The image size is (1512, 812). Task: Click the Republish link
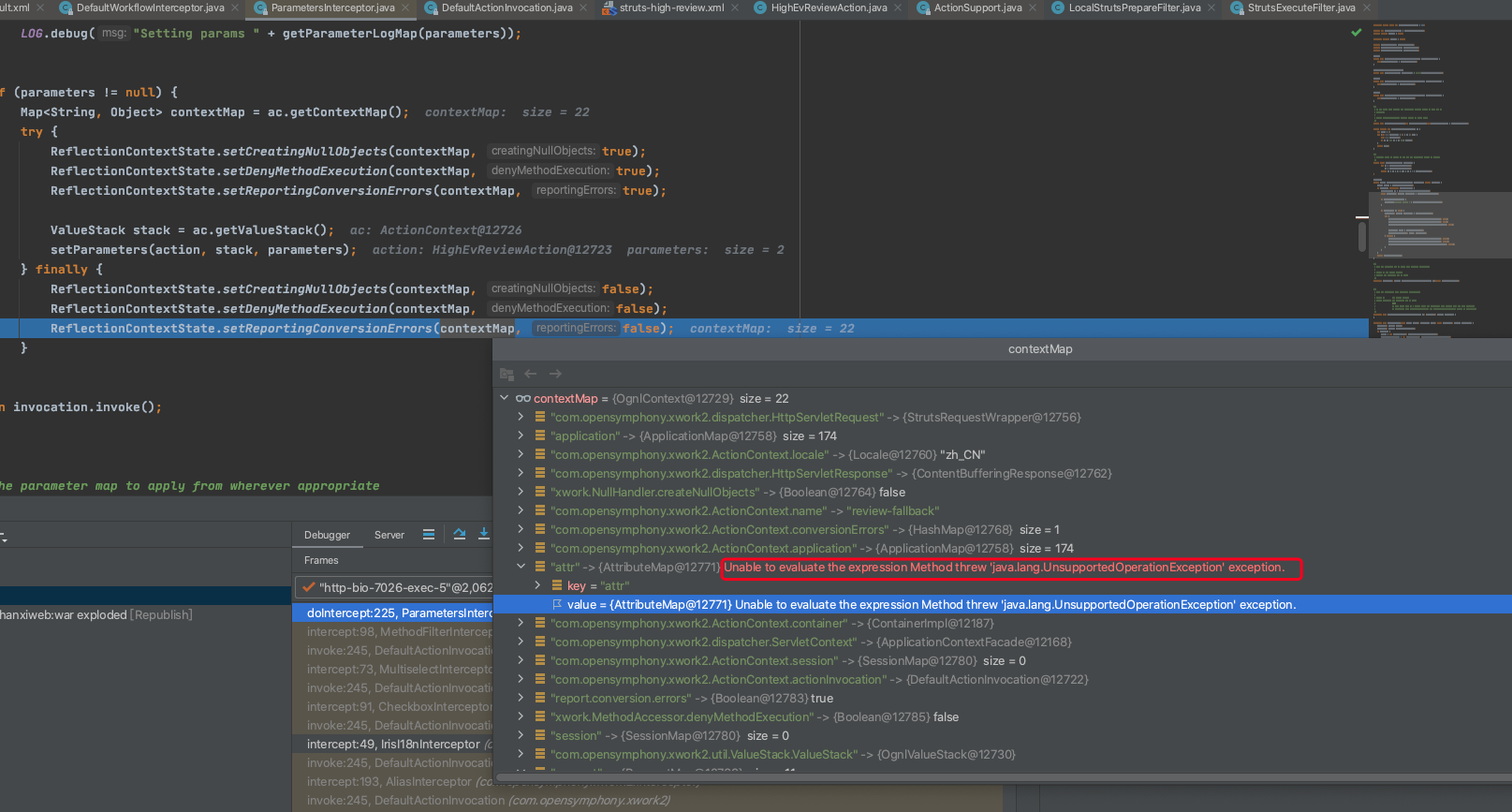point(162,614)
